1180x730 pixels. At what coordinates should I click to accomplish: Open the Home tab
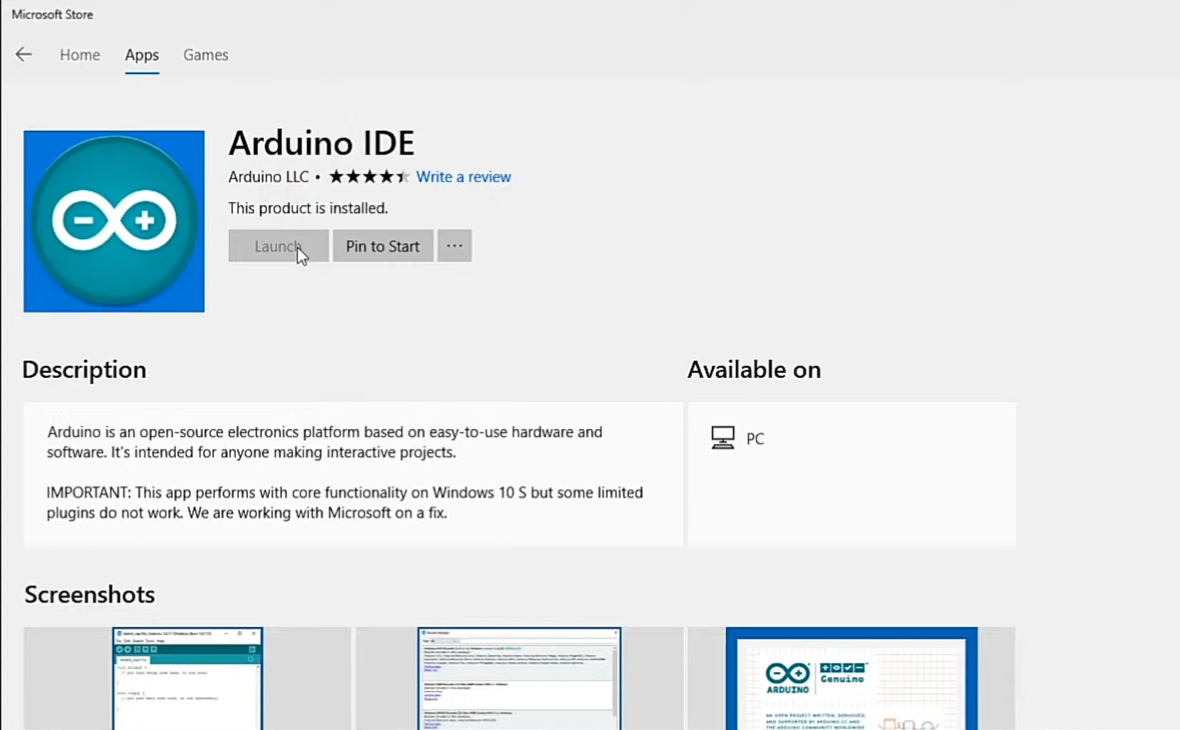(80, 55)
